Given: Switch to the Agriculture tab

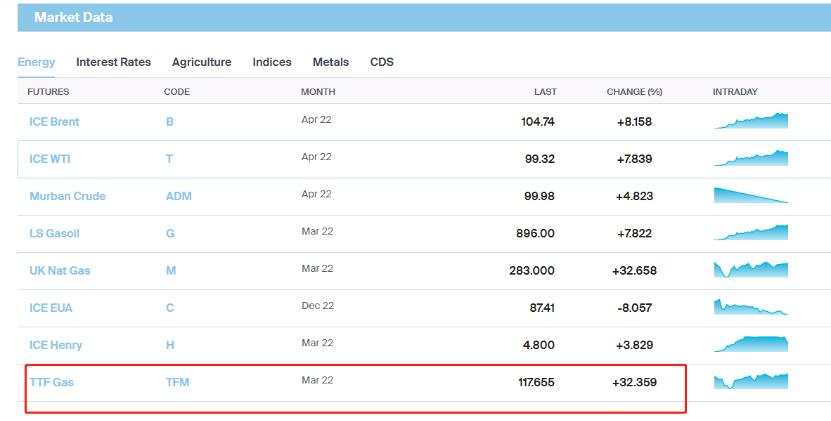Looking at the screenshot, I should coord(201,62).
